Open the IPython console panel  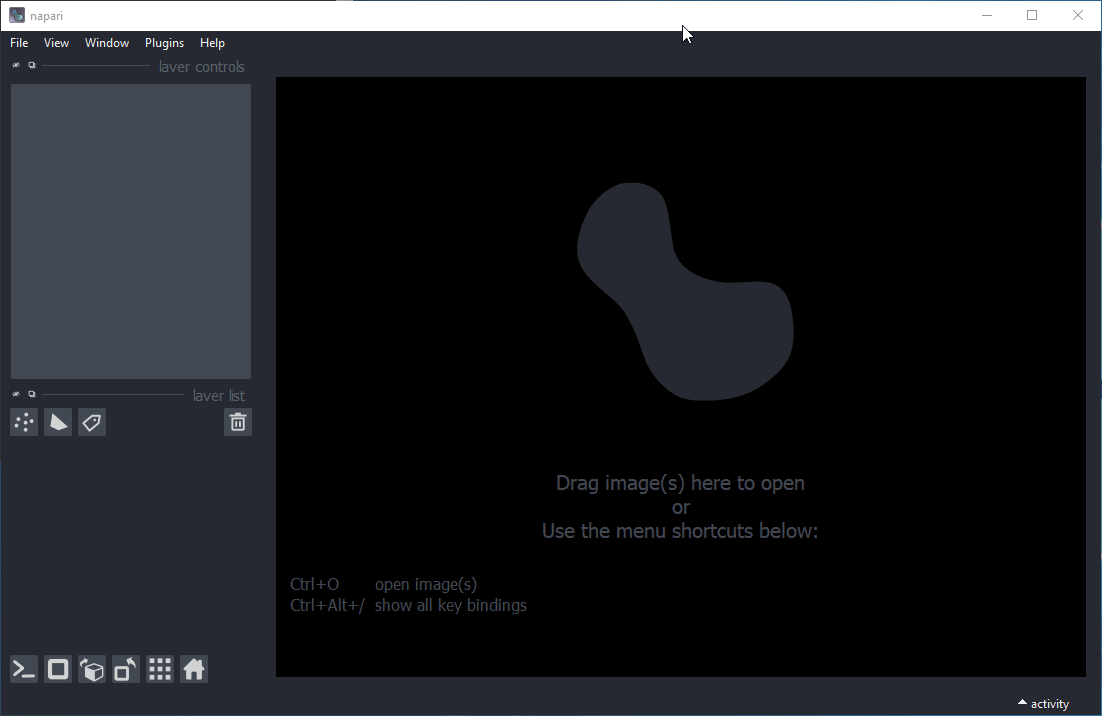coord(24,670)
